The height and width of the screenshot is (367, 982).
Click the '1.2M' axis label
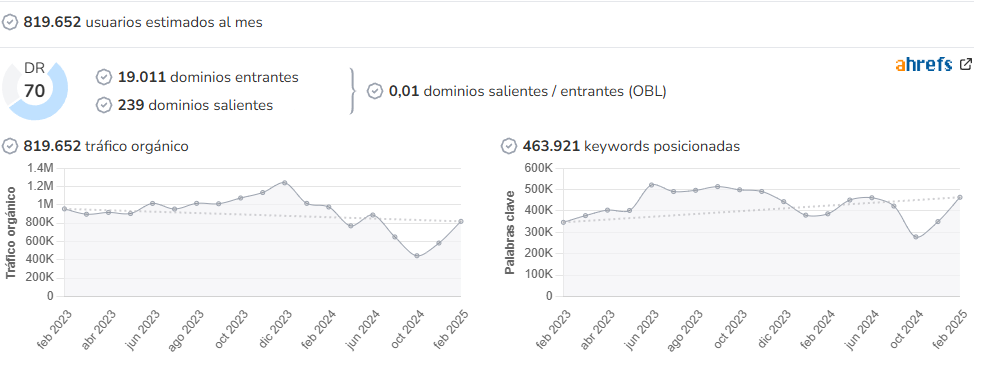click(41, 186)
